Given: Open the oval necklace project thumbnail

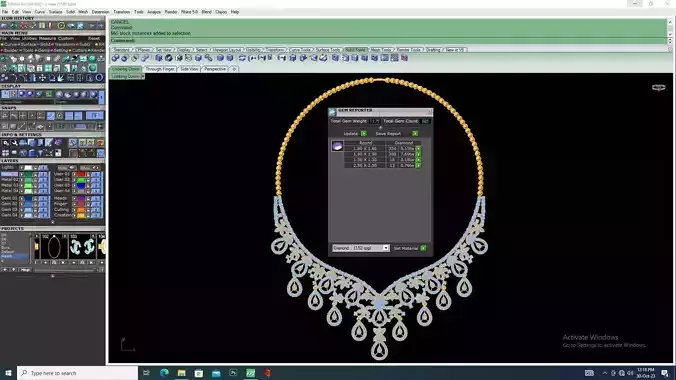Looking at the screenshot, I should [x=54, y=247].
